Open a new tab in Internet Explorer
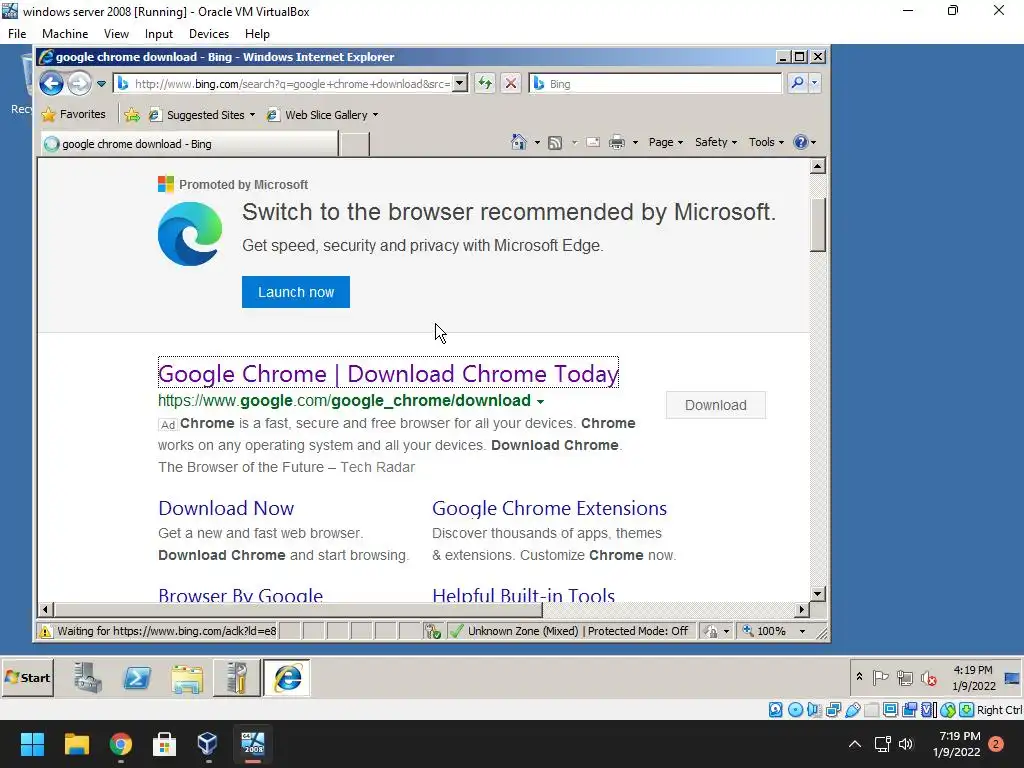Viewport: 1024px width, 768px height. [355, 144]
